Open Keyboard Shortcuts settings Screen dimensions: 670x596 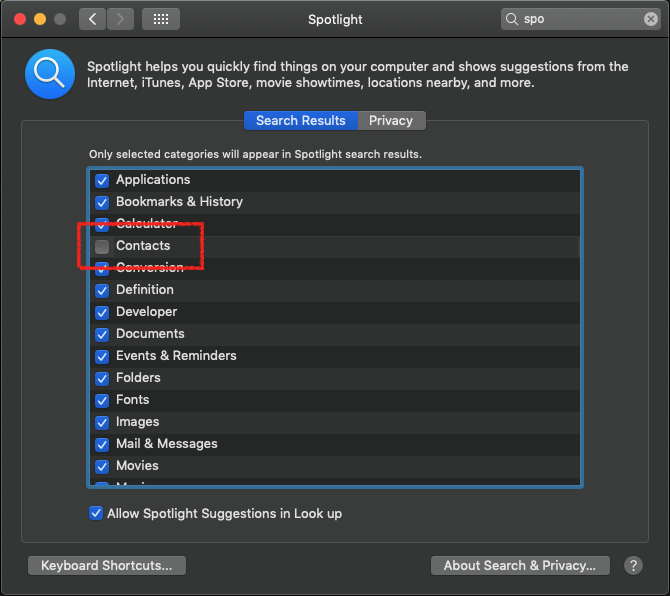pyautogui.click(x=107, y=565)
